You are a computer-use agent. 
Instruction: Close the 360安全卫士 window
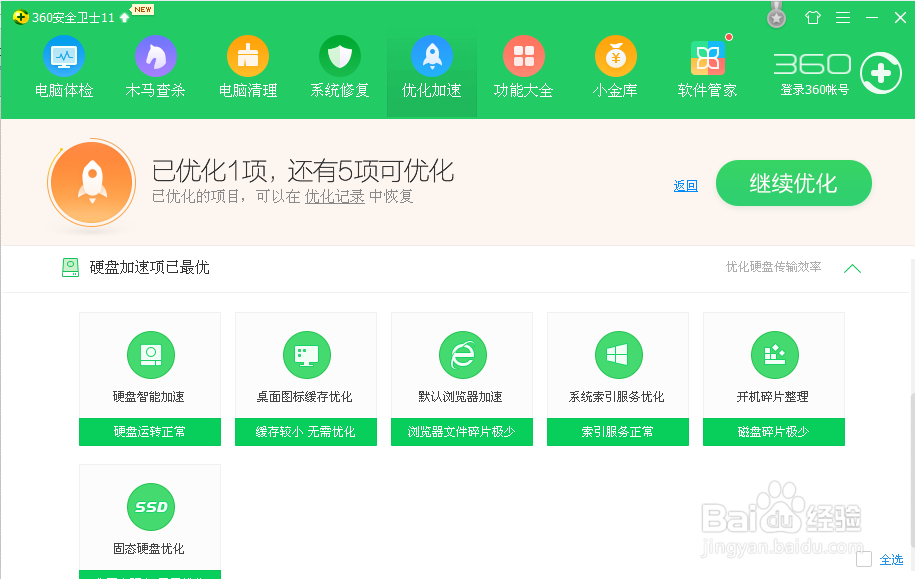tap(900, 18)
